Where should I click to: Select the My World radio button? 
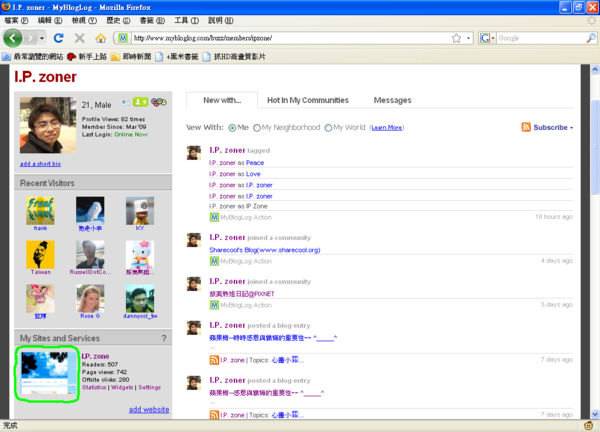328,128
